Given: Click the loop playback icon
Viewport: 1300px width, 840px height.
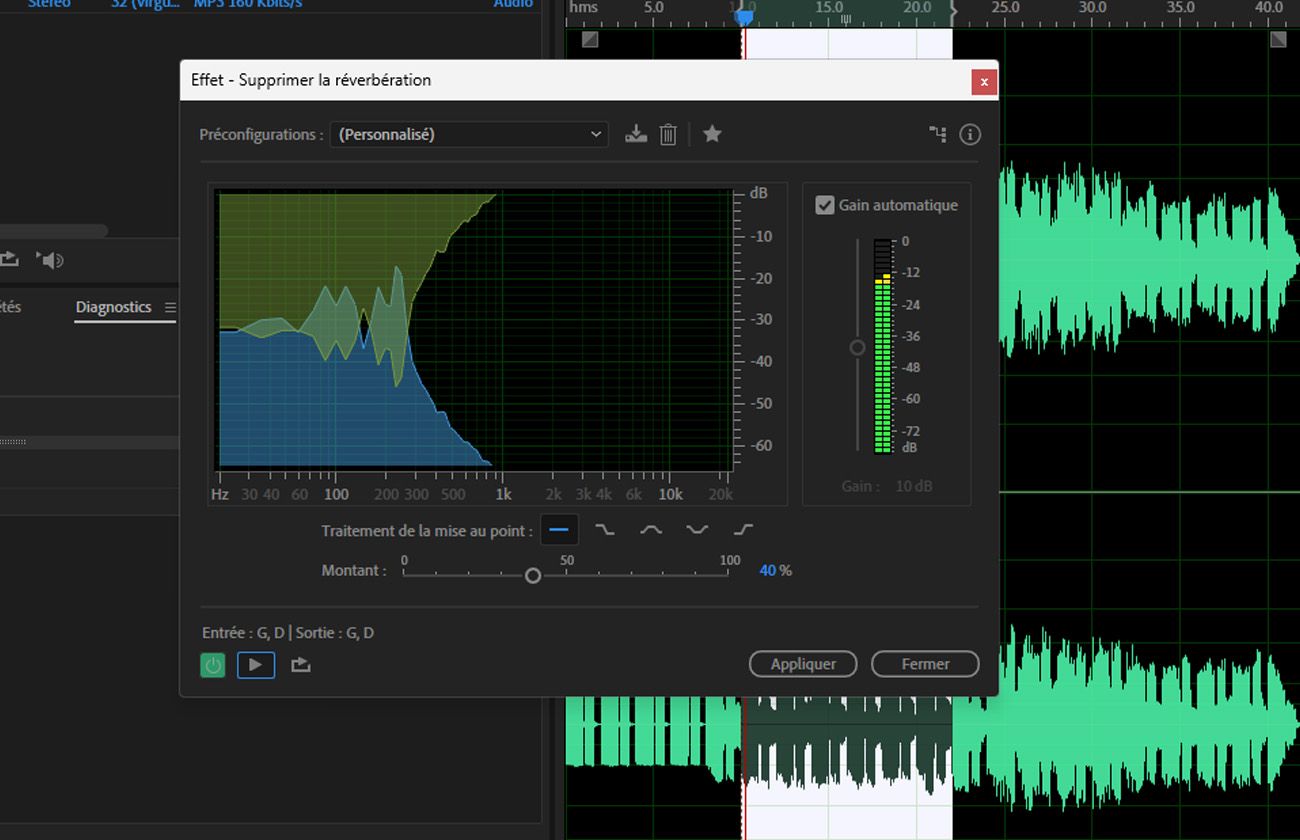Looking at the screenshot, I should click(x=10, y=260).
